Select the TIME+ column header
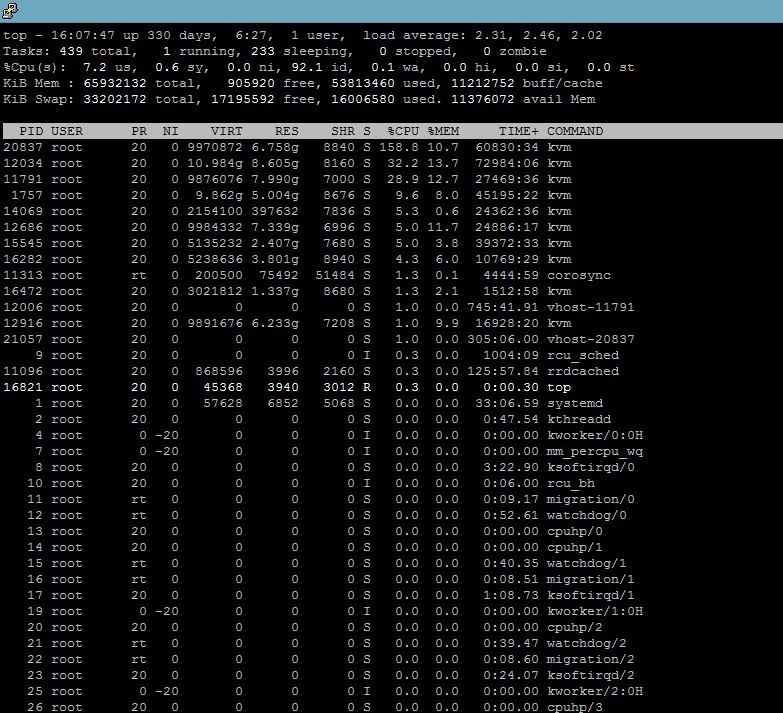Screen dimensions: 783x713 click(518, 131)
